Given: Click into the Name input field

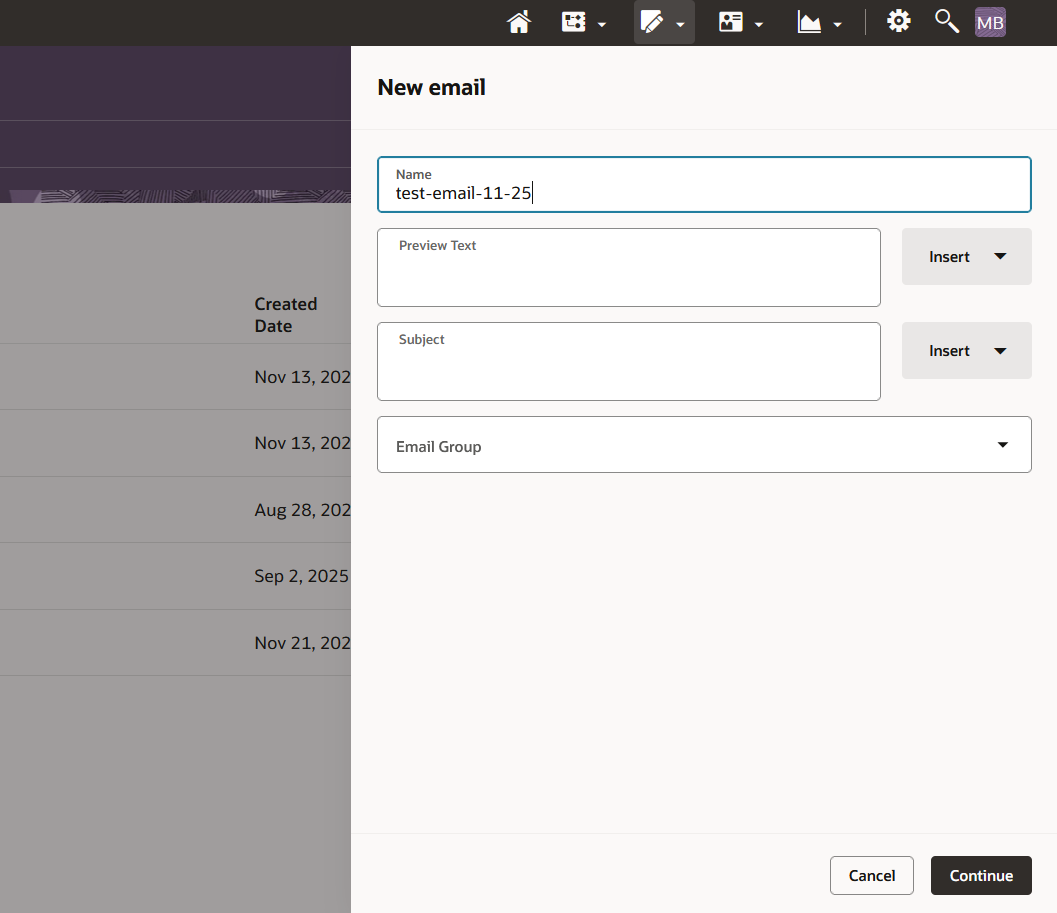Looking at the screenshot, I should click(704, 193).
